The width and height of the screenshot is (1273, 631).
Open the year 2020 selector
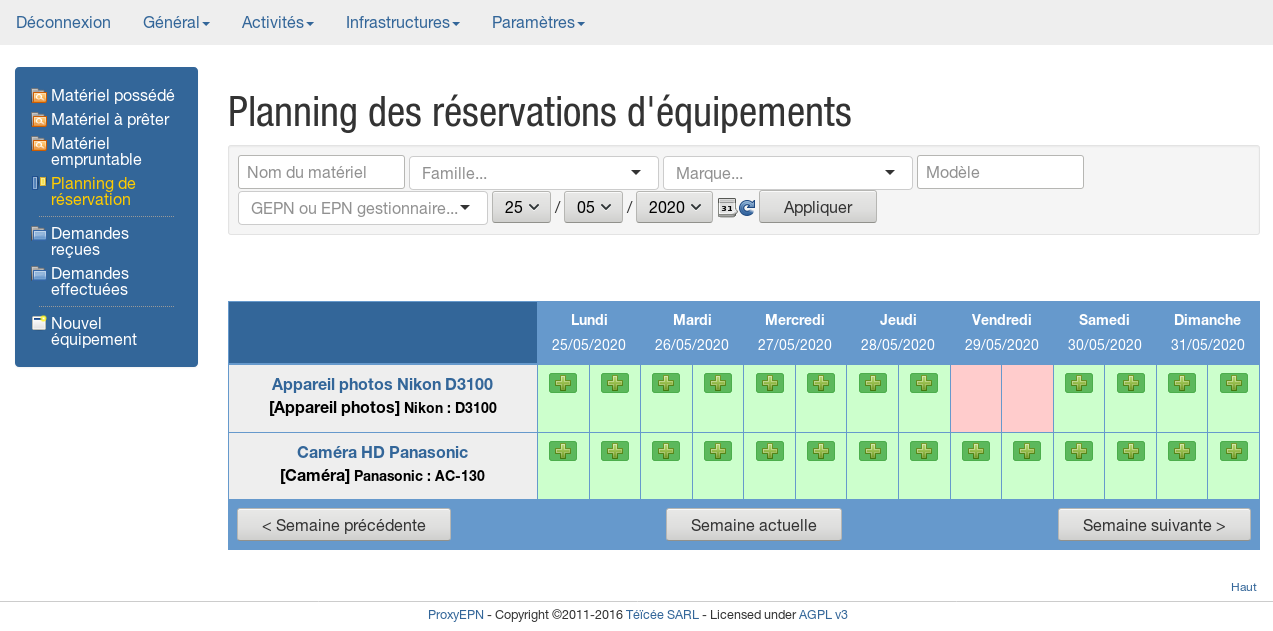tap(673, 208)
